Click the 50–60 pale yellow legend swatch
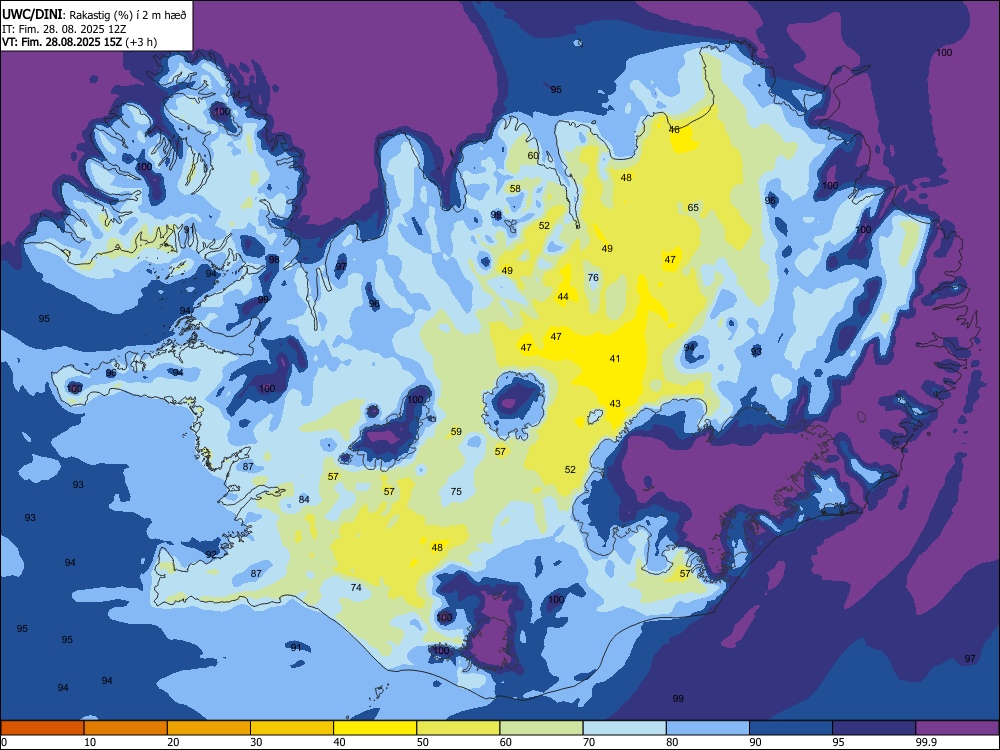The image size is (1000, 750). point(458,728)
